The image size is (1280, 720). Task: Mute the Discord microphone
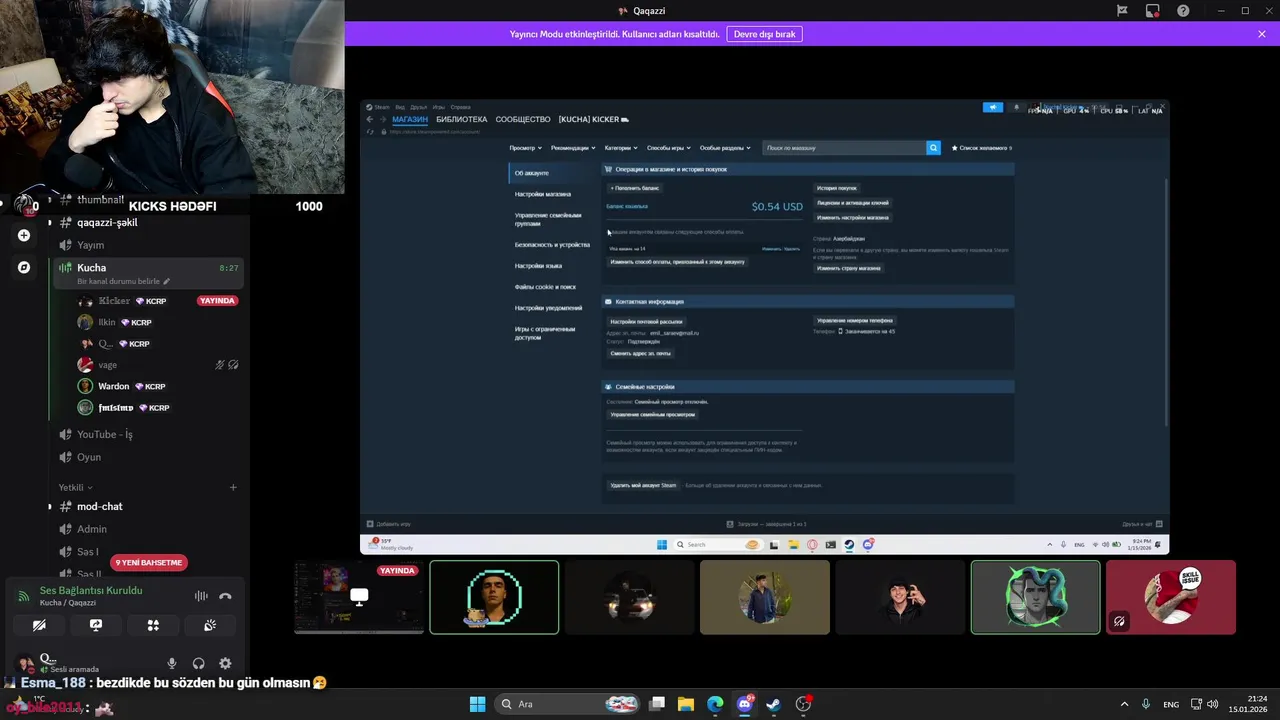click(x=172, y=663)
